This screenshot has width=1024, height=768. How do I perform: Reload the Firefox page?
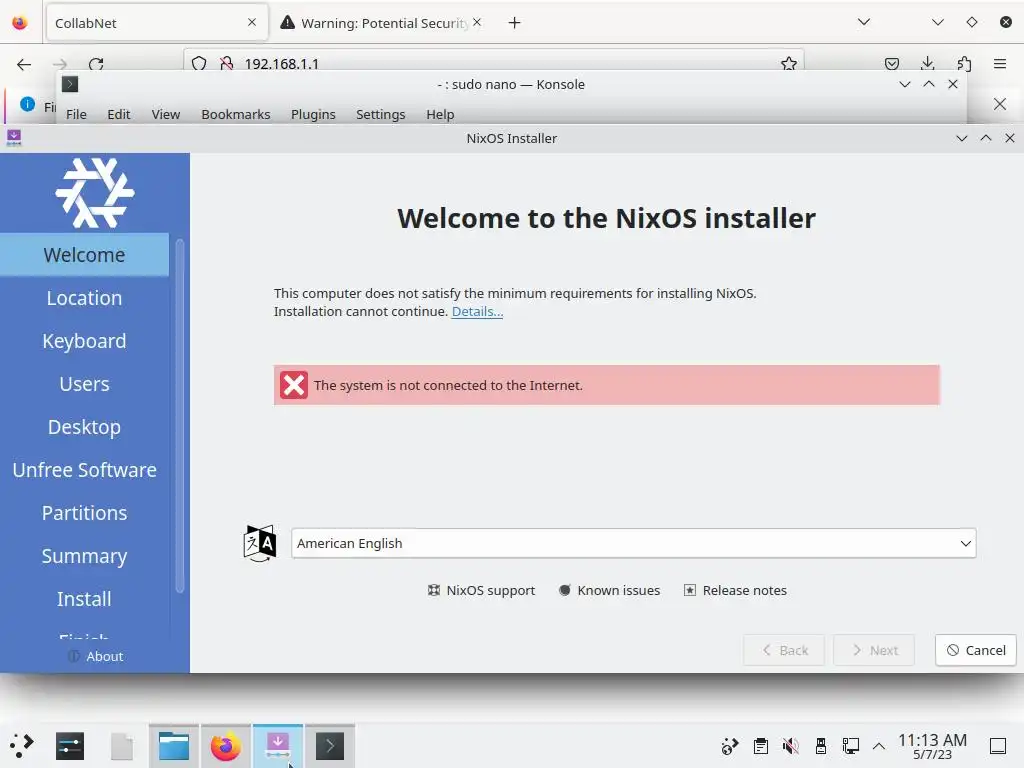(x=96, y=64)
